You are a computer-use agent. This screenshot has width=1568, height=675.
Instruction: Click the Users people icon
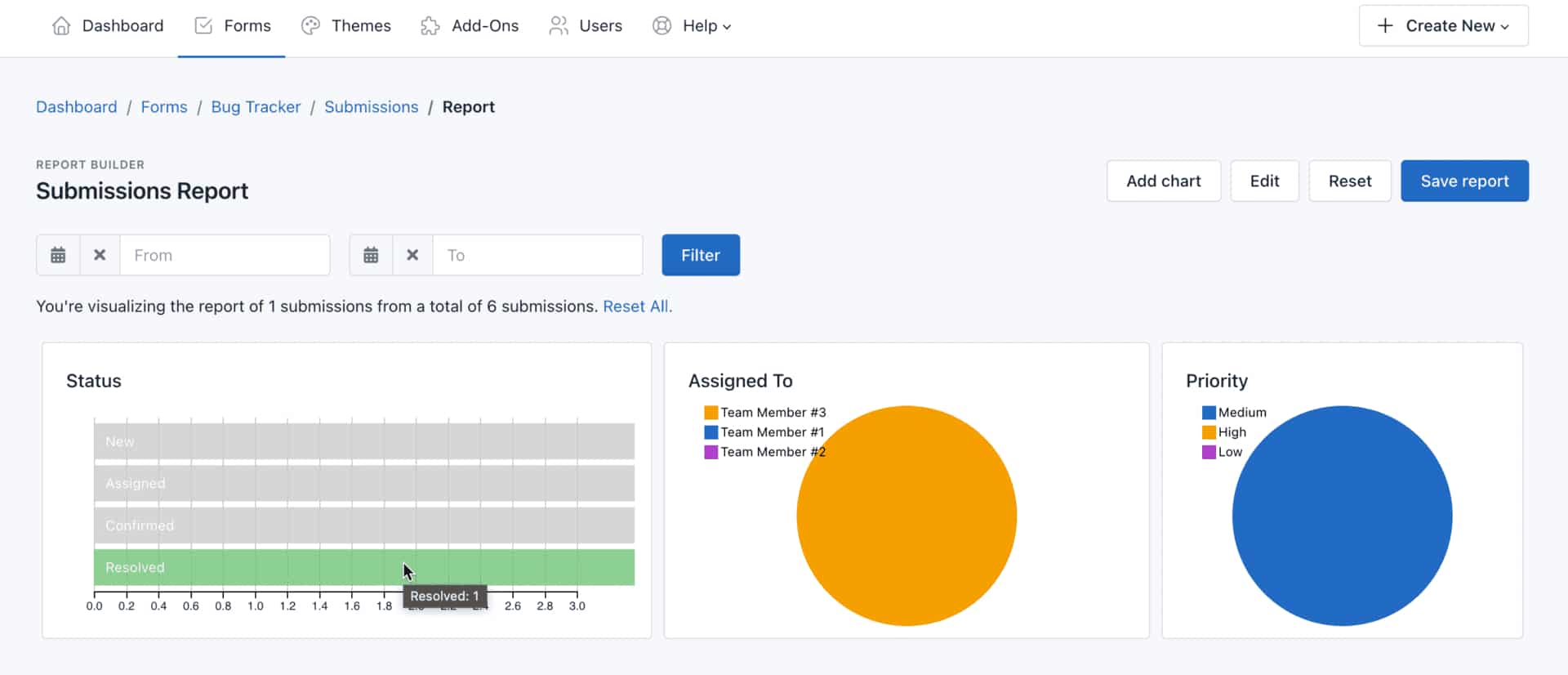click(559, 26)
